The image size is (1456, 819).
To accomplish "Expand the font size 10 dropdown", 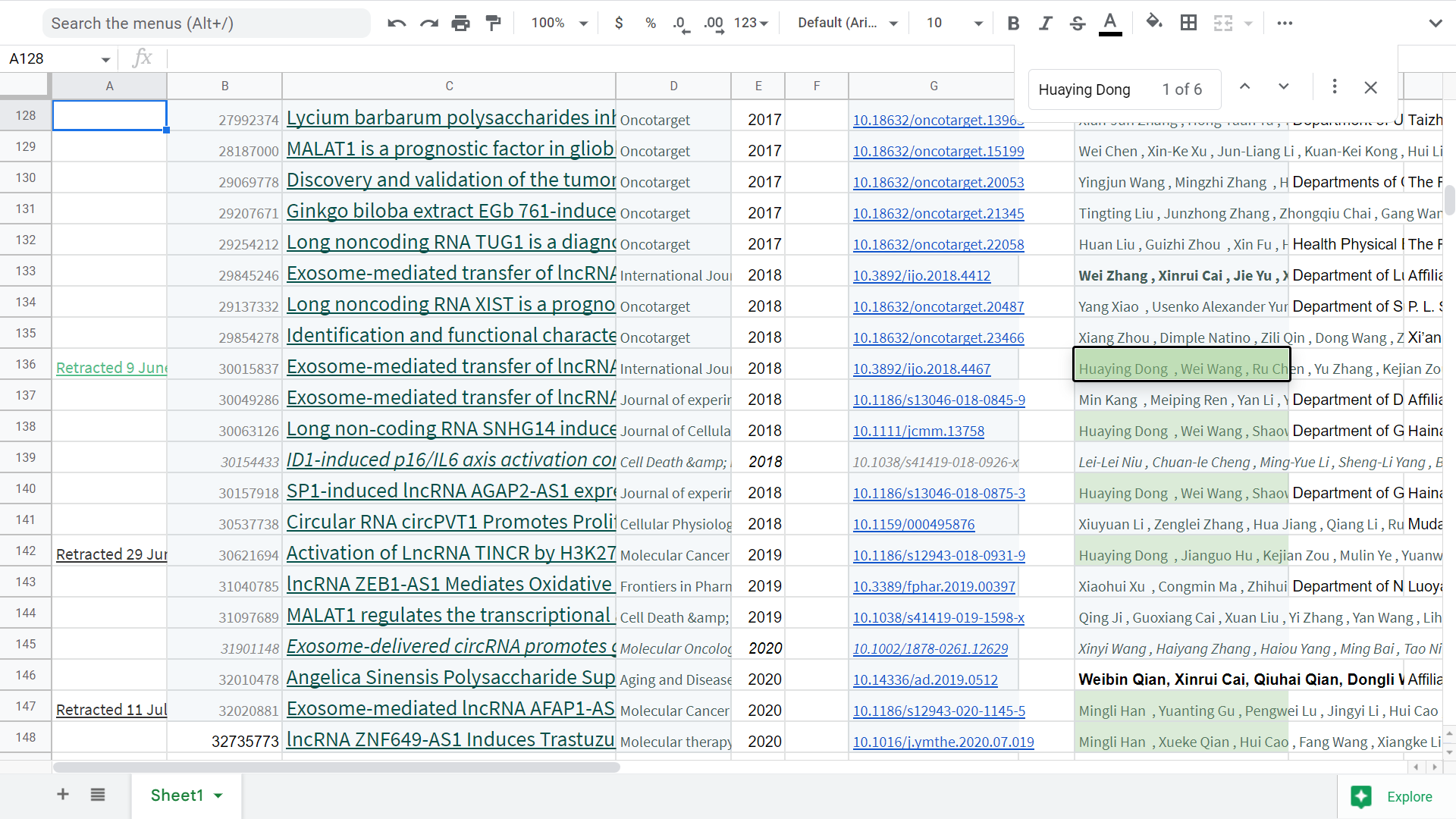I will pyautogui.click(x=954, y=24).
